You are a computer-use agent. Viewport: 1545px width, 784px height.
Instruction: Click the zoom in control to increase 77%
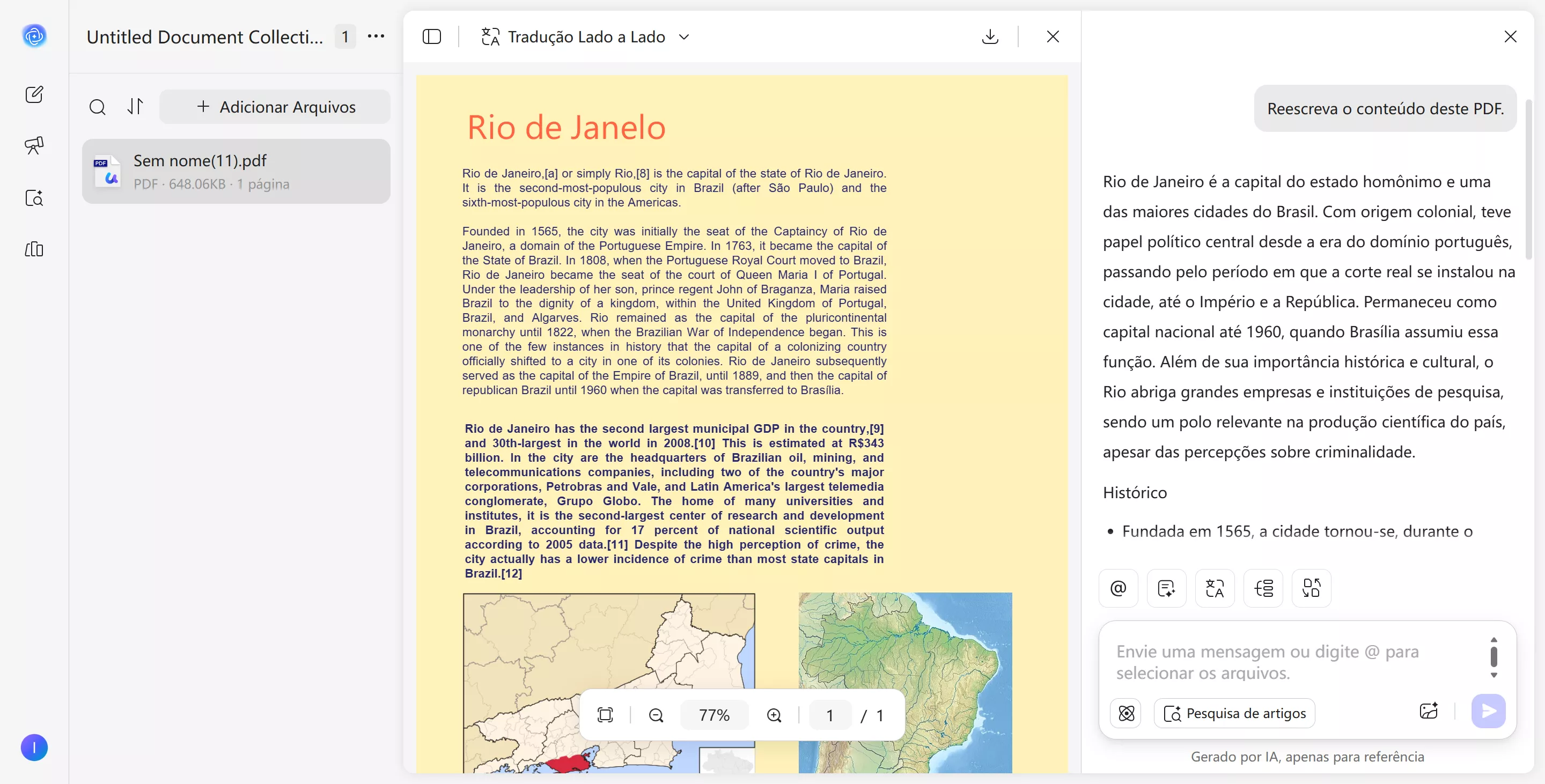[774, 714]
